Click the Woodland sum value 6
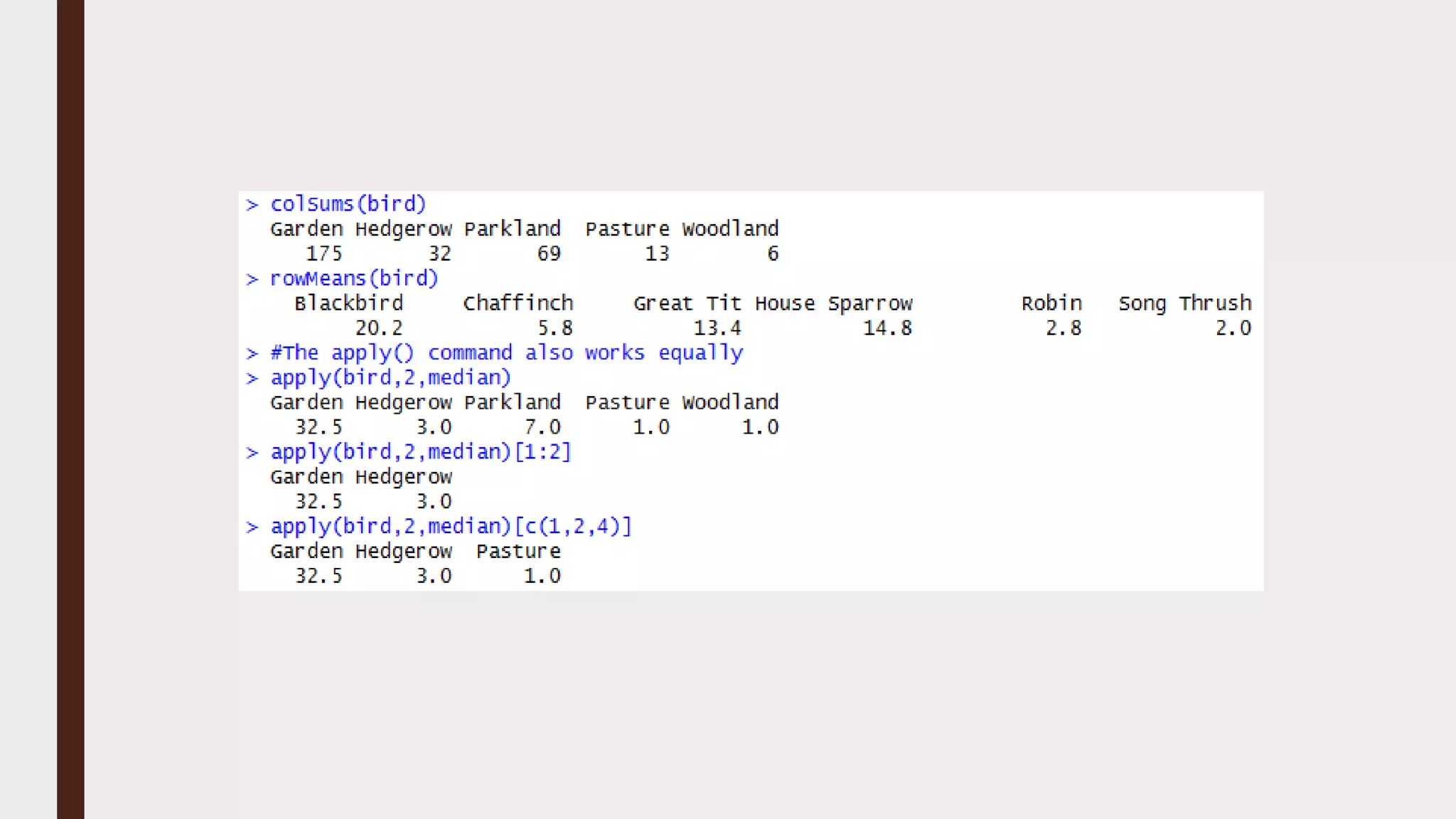 (772, 254)
